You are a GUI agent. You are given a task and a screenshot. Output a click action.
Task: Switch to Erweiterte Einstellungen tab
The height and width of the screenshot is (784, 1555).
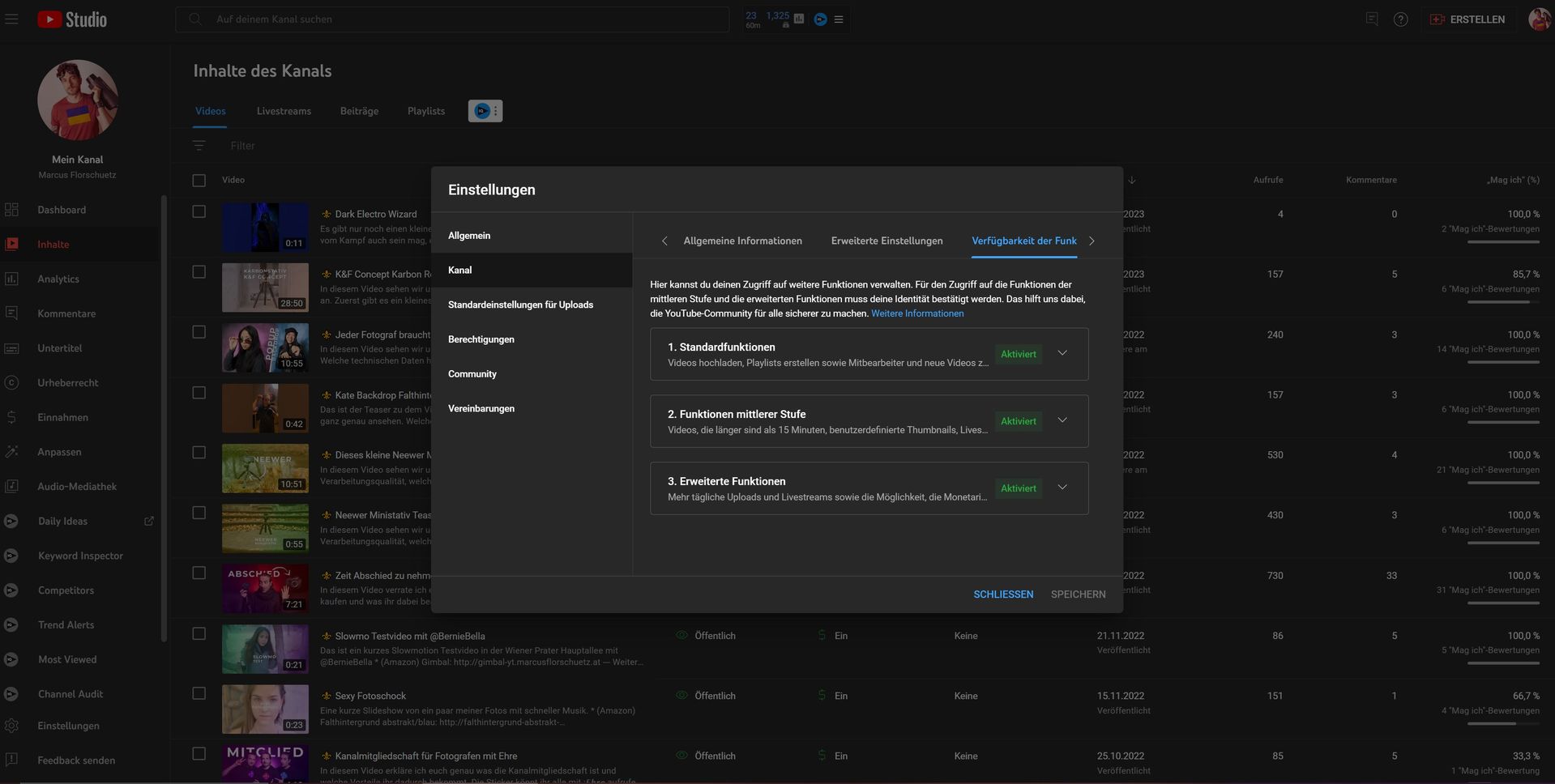[886, 241]
